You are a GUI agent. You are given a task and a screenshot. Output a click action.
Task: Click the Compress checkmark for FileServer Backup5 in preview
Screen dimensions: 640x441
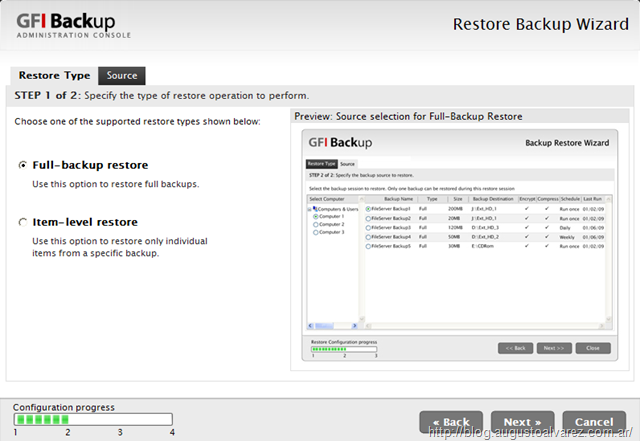(547, 244)
